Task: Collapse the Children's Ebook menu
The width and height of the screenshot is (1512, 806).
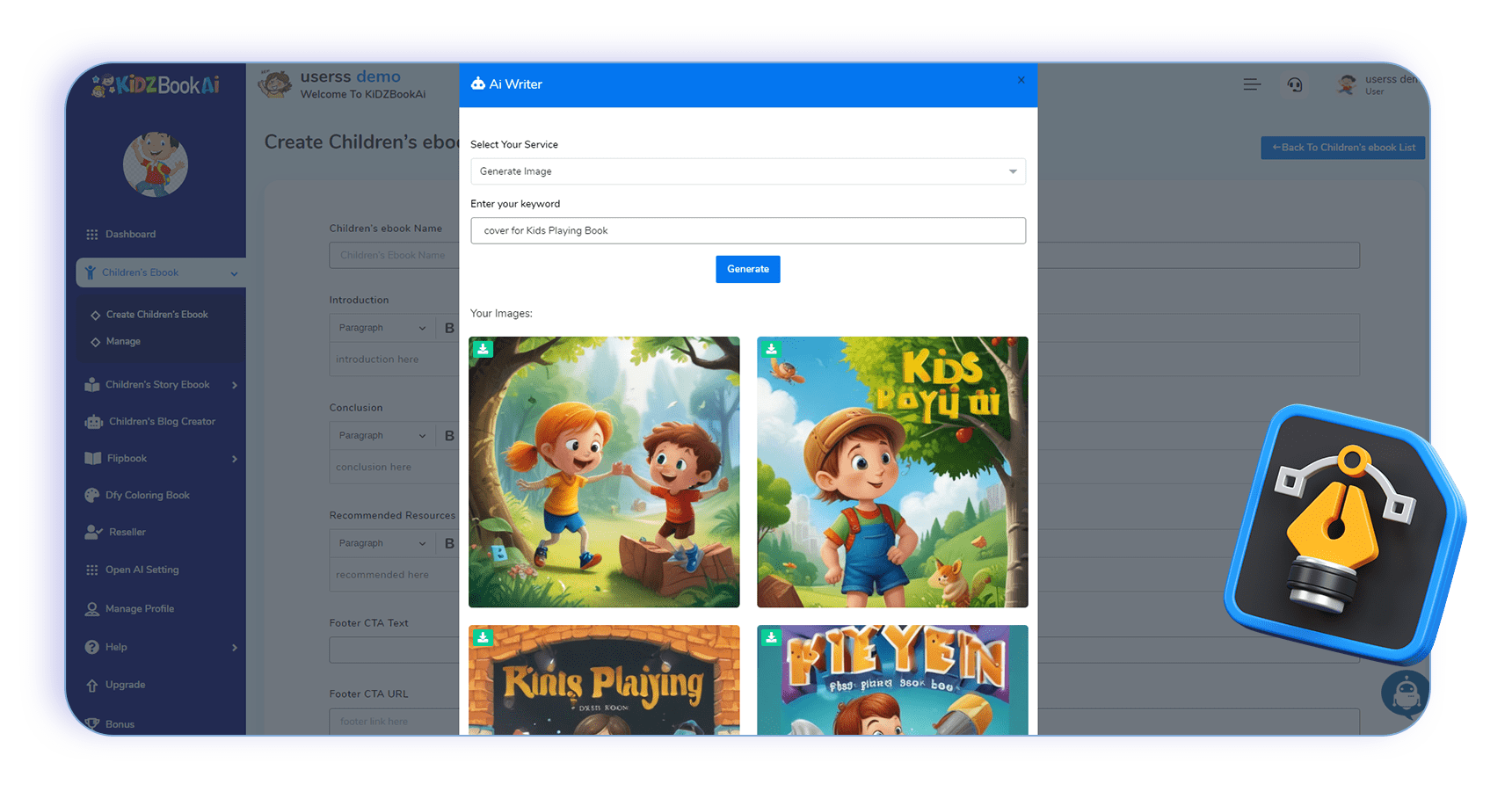Action: [x=234, y=273]
